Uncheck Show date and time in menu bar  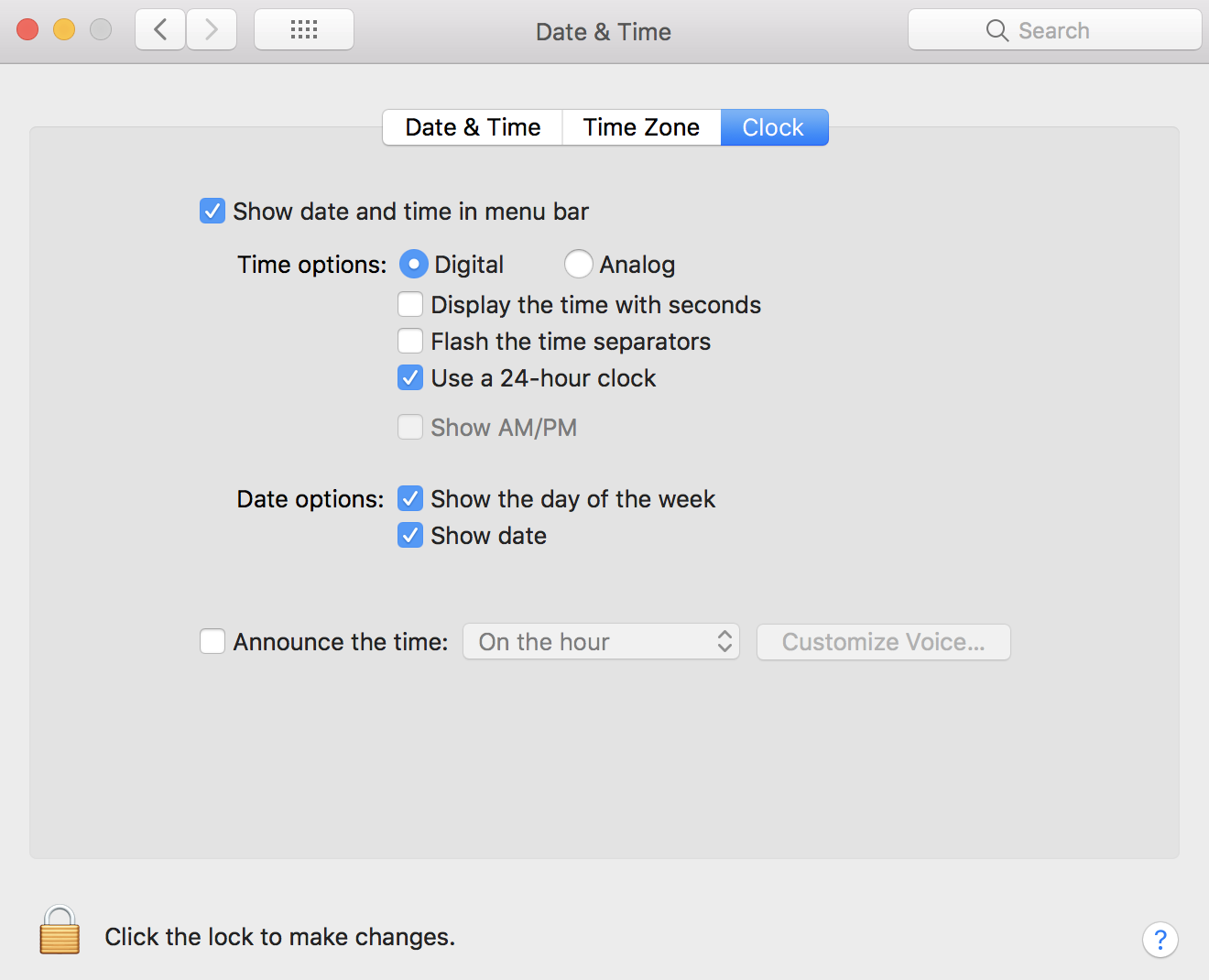(x=212, y=212)
